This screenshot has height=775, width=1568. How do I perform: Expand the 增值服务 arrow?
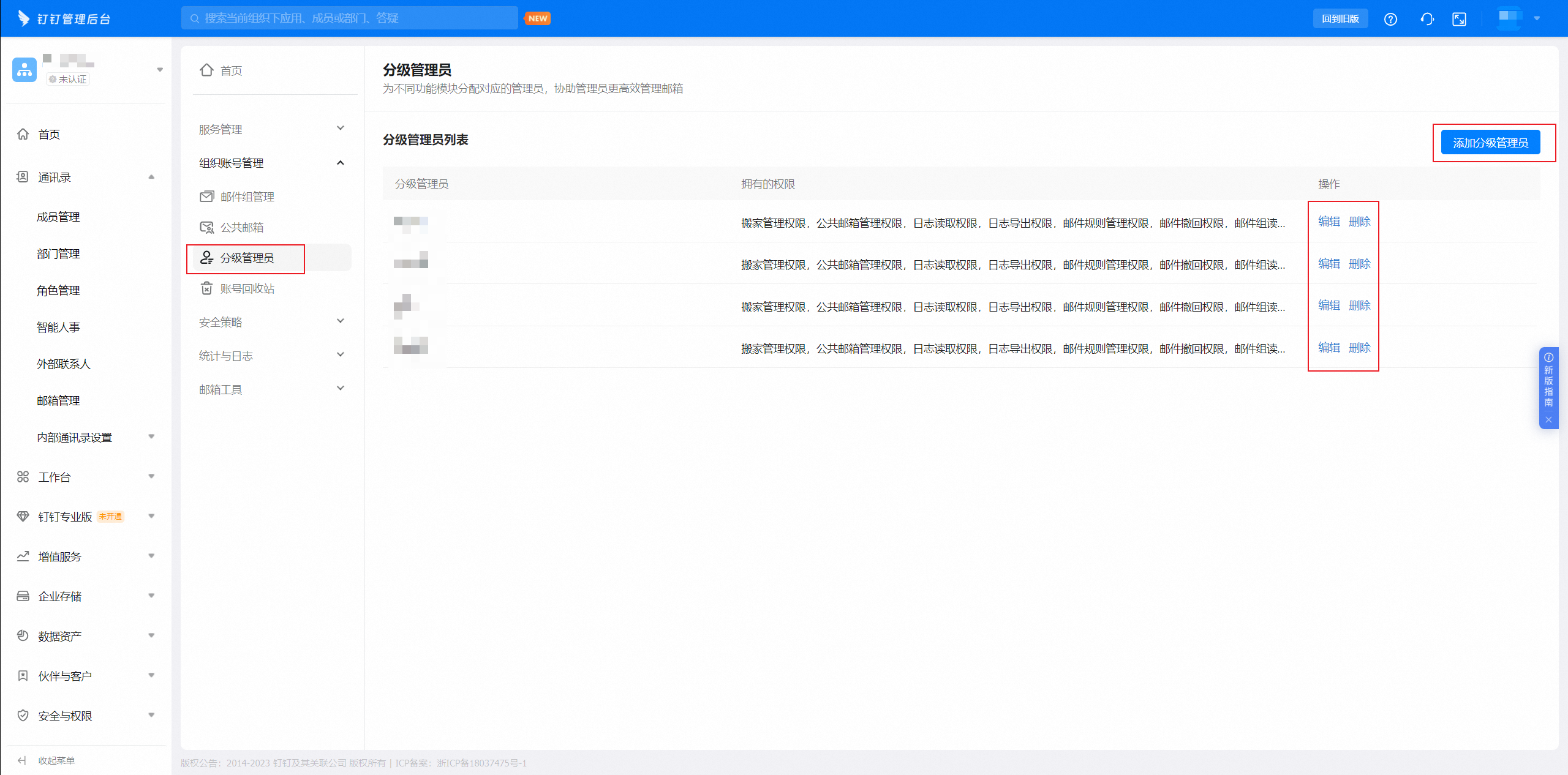point(151,556)
